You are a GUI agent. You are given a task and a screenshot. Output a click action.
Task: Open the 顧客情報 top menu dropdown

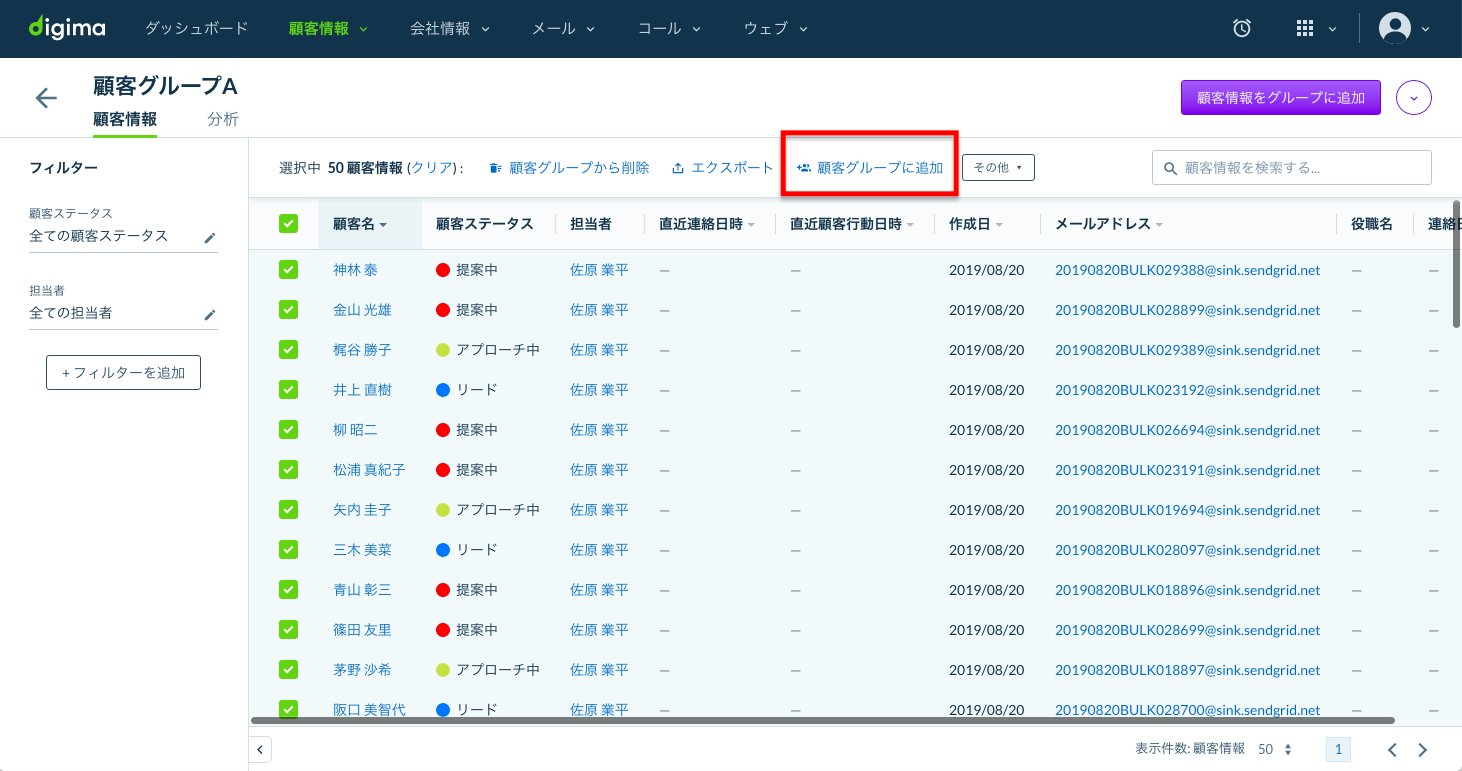coord(328,29)
